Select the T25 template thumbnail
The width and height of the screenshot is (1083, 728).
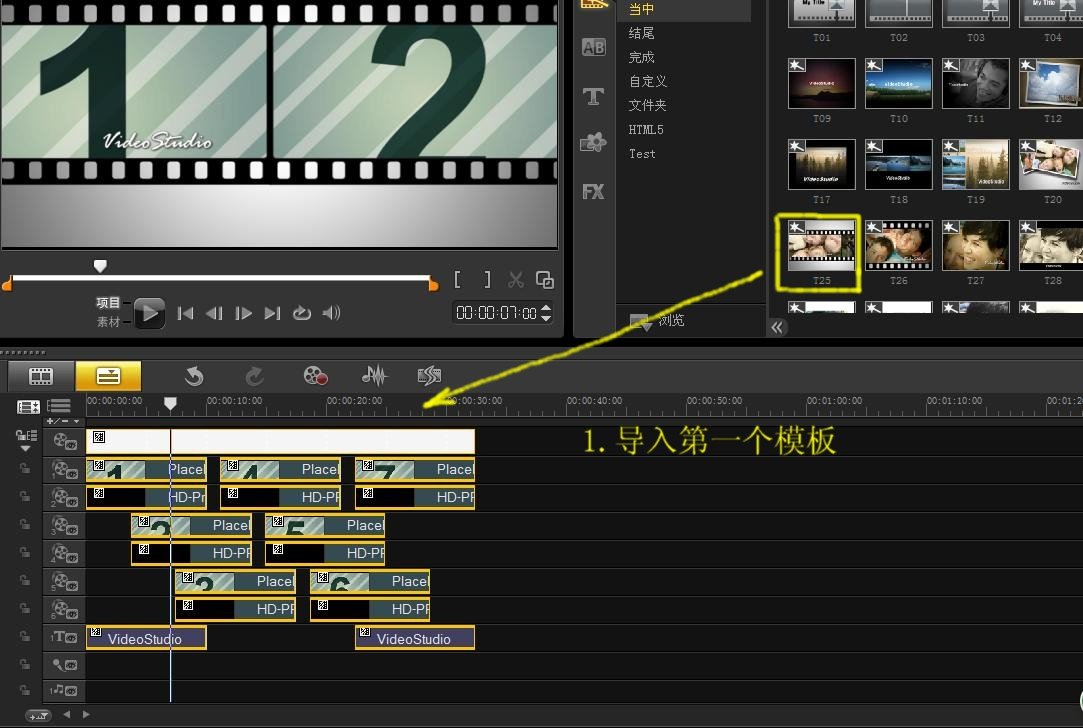pyautogui.click(x=821, y=246)
